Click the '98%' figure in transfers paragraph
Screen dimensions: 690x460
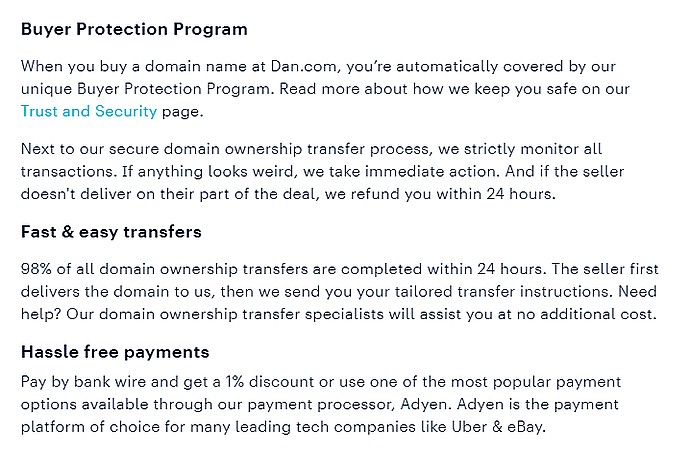pyautogui.click(x=36, y=269)
